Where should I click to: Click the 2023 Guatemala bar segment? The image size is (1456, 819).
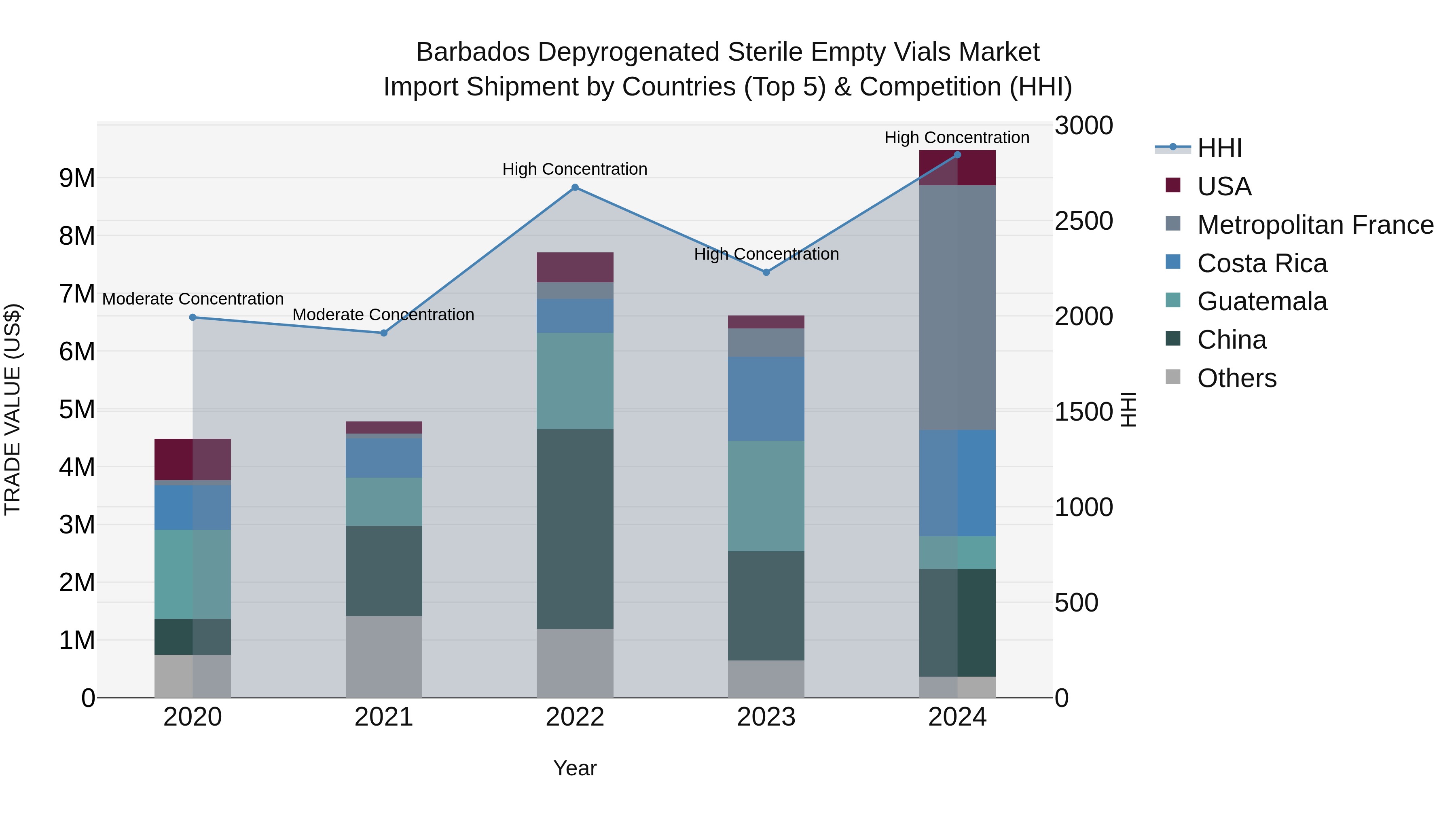(766, 496)
